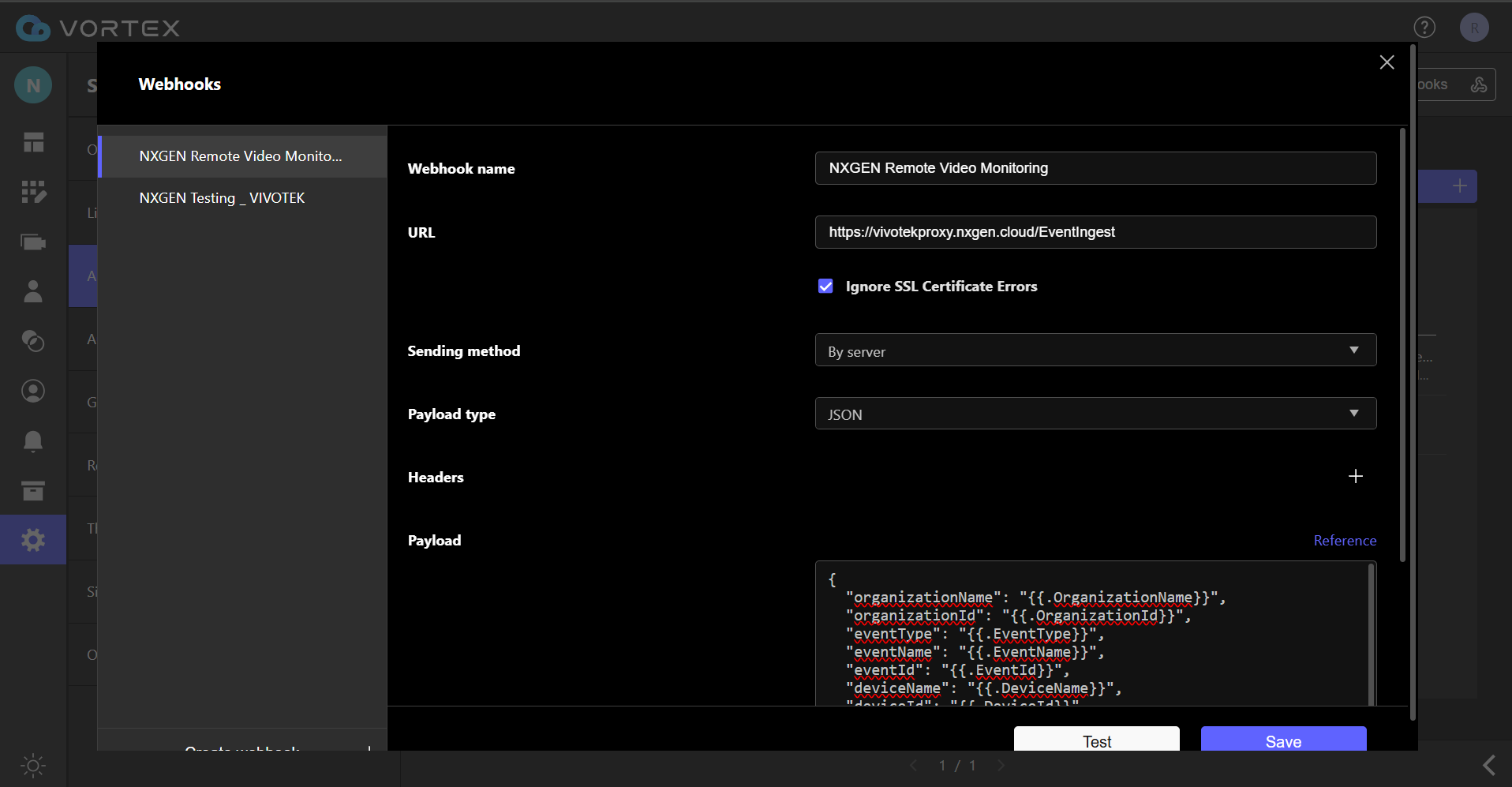Image resolution: width=1512 pixels, height=787 pixels.
Task: Open the settings gear in sidebar
Action: [33, 540]
